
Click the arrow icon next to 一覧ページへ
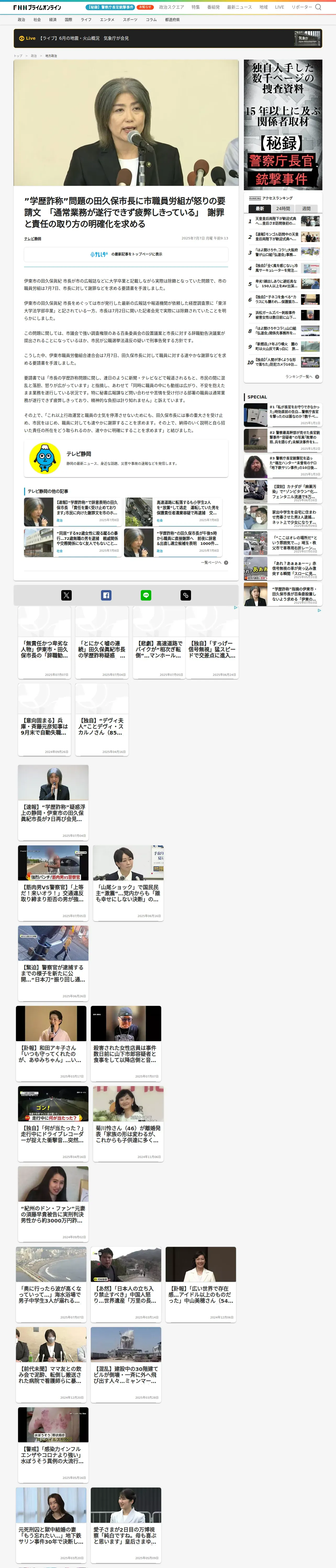point(226,562)
